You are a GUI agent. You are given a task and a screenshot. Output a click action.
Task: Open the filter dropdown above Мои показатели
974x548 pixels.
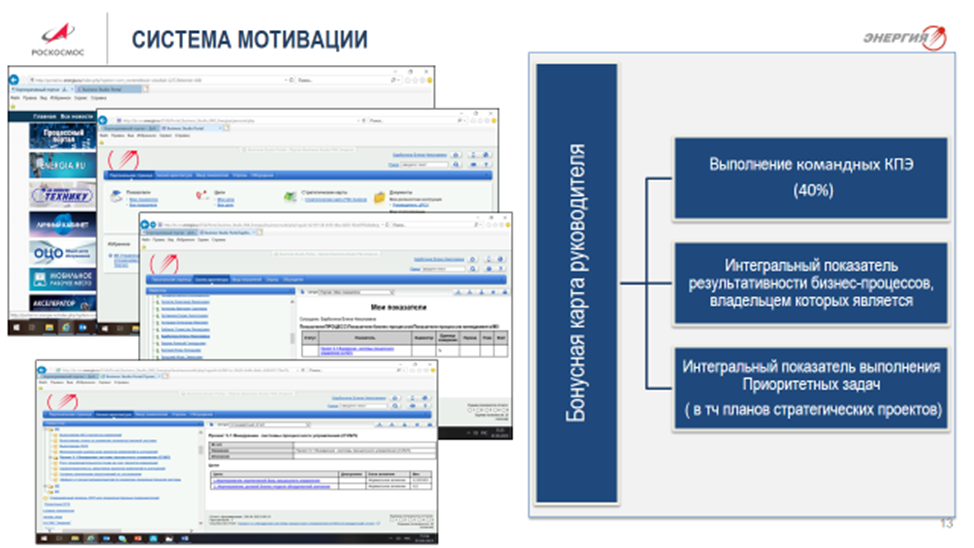point(360,293)
